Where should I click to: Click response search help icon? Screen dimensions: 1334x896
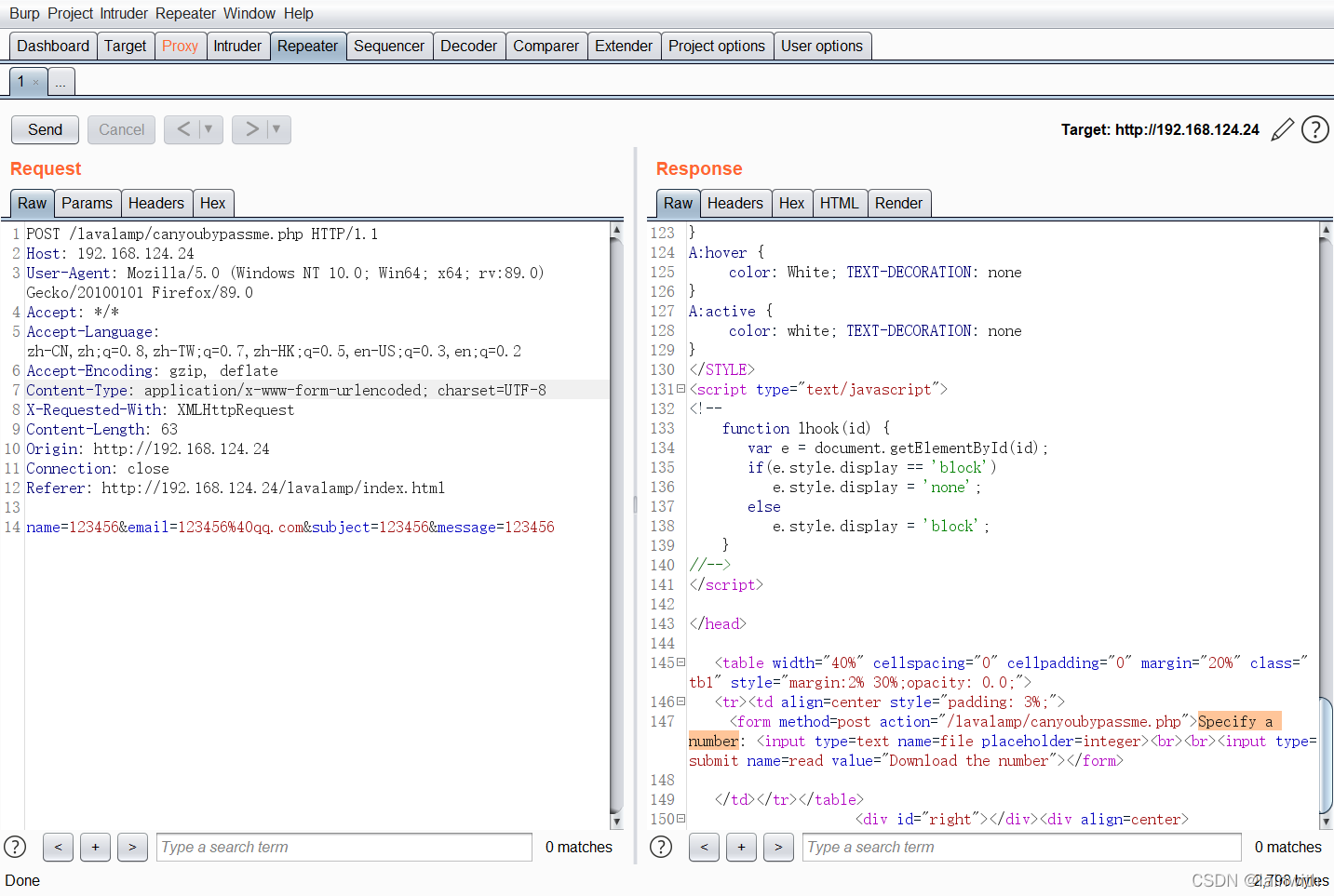[x=661, y=847]
